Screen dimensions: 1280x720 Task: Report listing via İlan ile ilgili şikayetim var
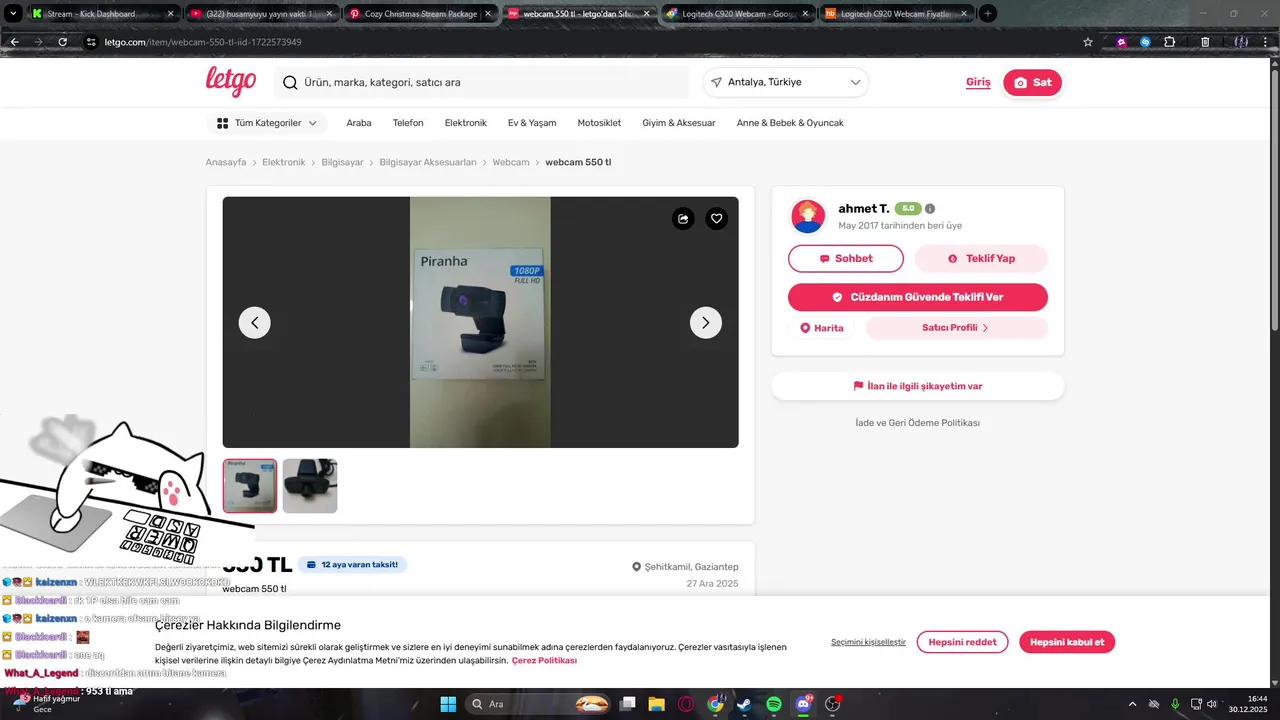pyautogui.click(x=918, y=386)
